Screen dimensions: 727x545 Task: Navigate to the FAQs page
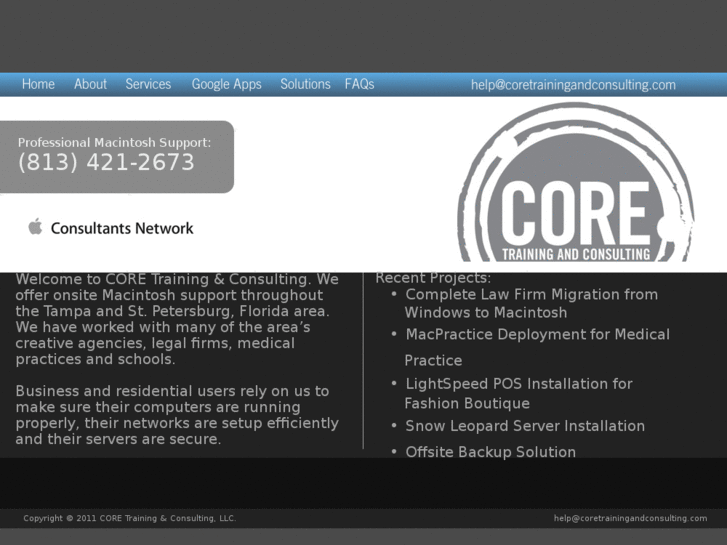[359, 84]
